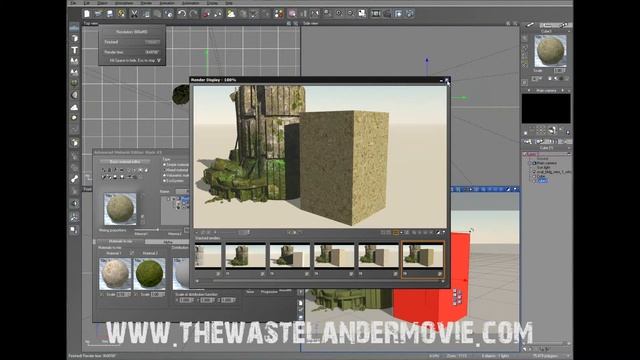The image size is (640, 360).
Task: Close the Render Display window
Action: 447,80
